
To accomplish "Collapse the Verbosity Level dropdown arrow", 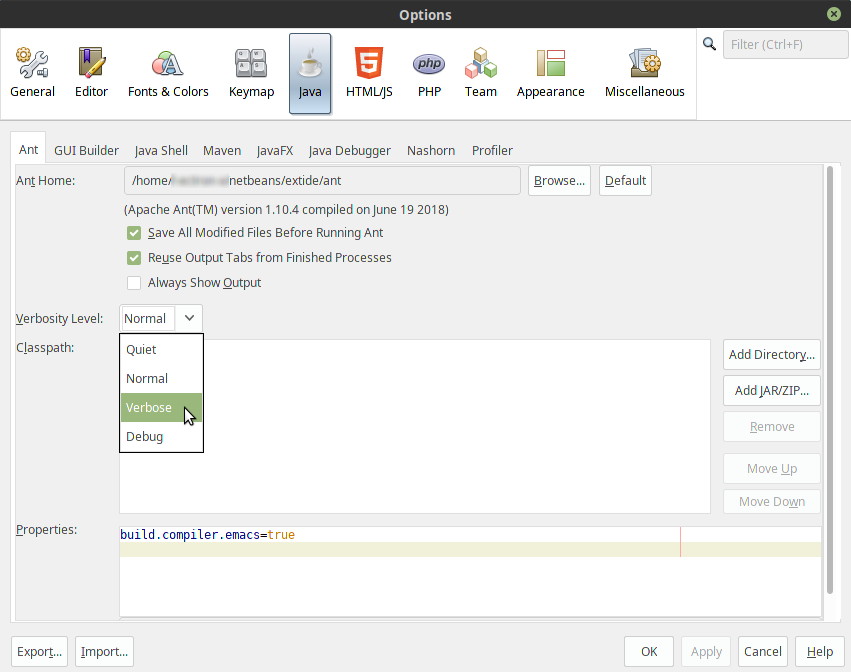I will tap(189, 318).
